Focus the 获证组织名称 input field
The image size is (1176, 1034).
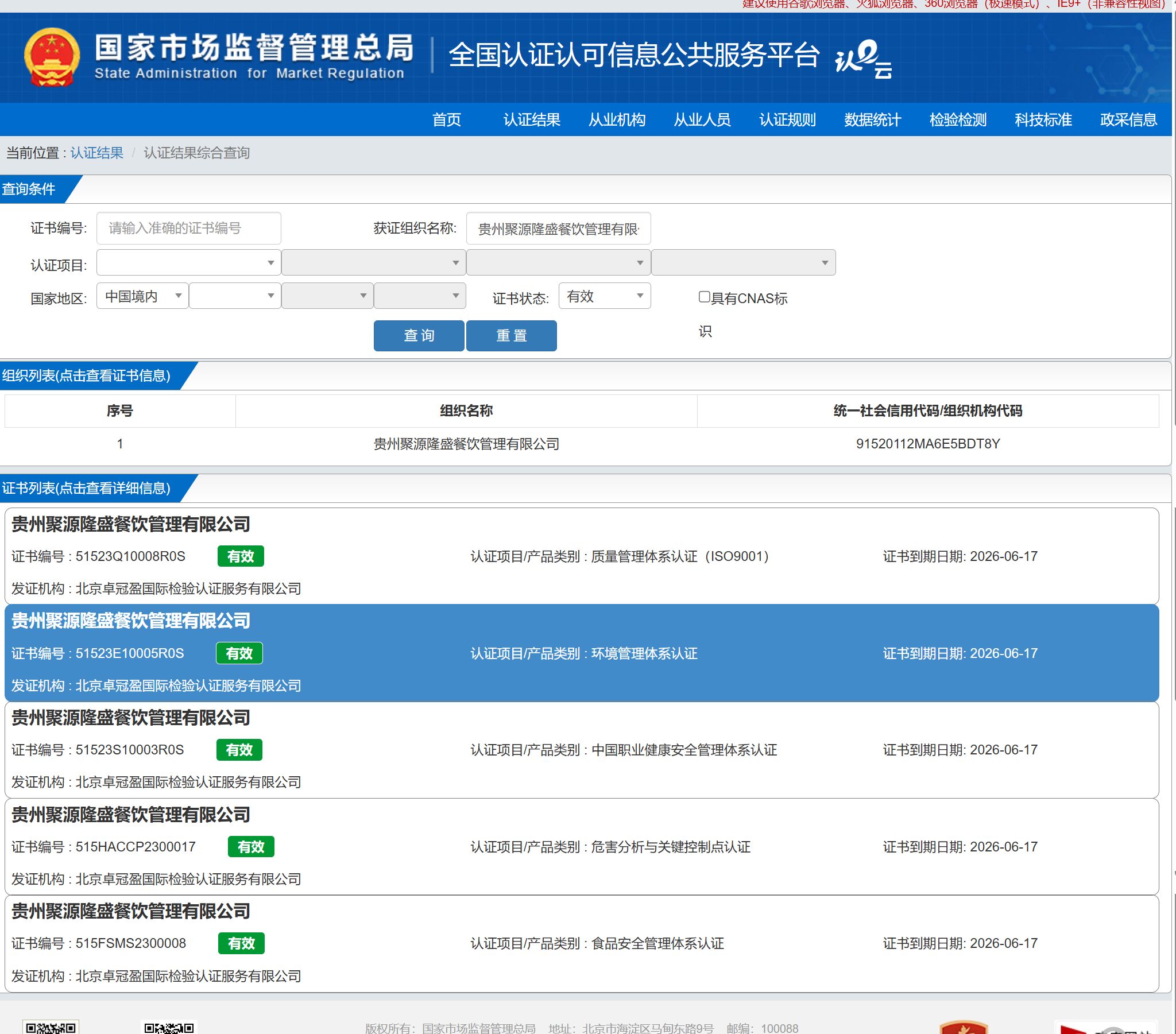click(x=559, y=229)
